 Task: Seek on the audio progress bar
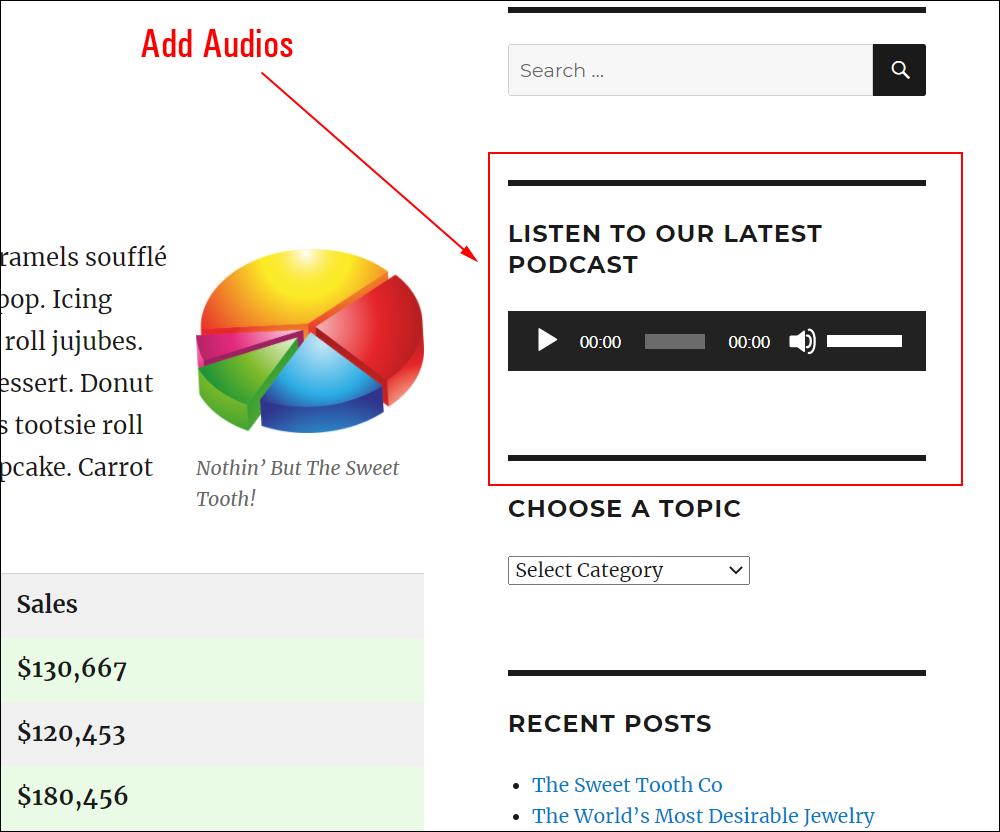pyautogui.click(x=675, y=342)
